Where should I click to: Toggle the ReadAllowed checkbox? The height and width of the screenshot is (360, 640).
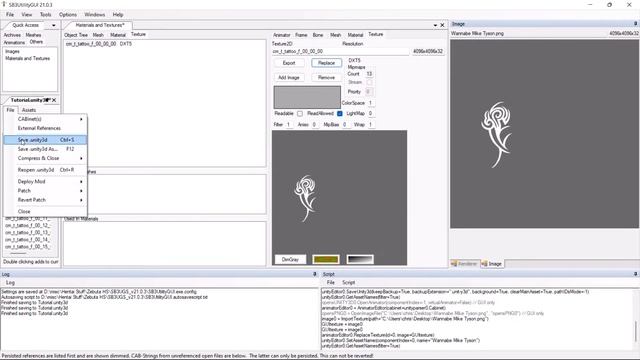pos(340,113)
